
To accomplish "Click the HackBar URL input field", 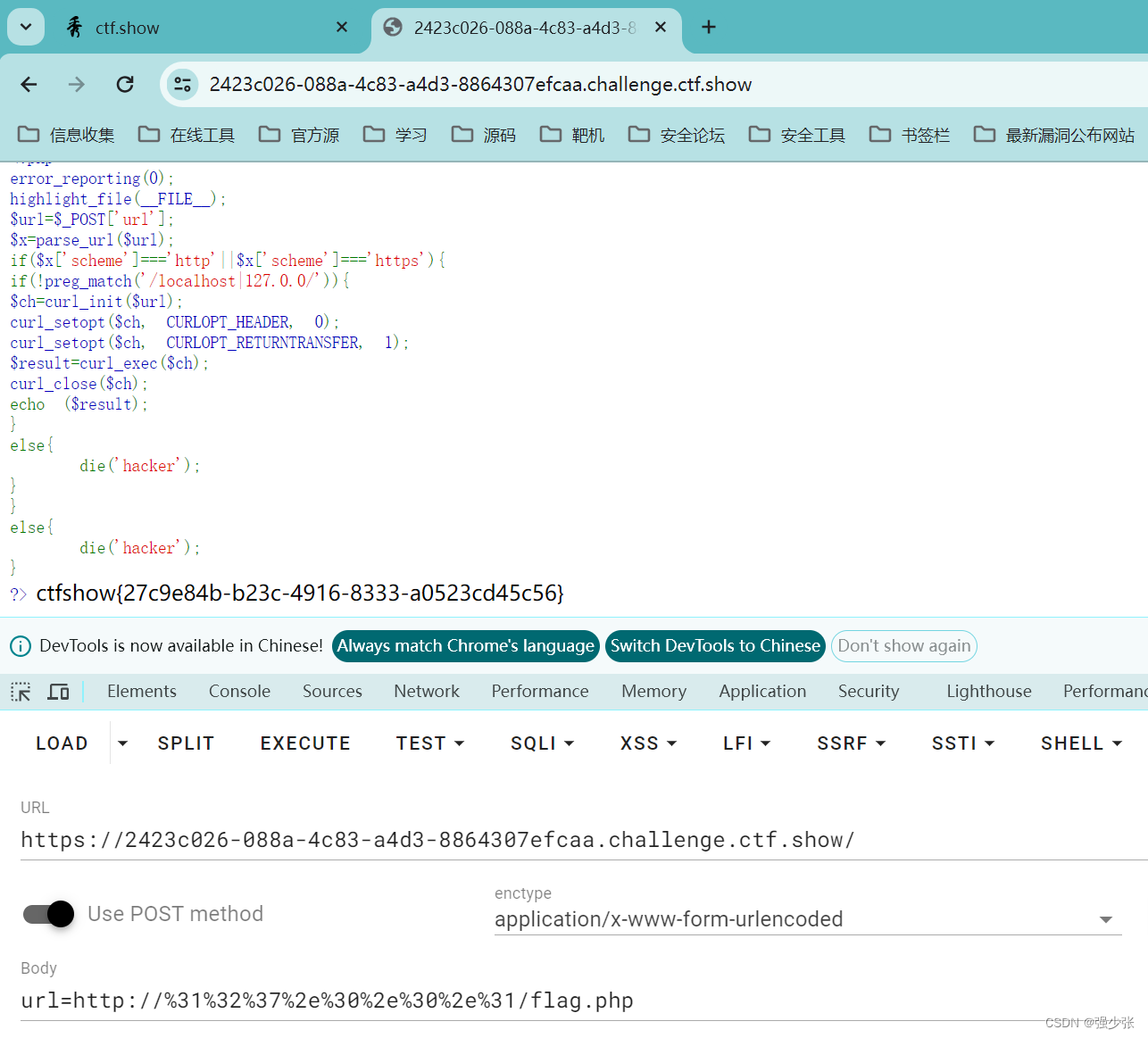I will point(584,840).
